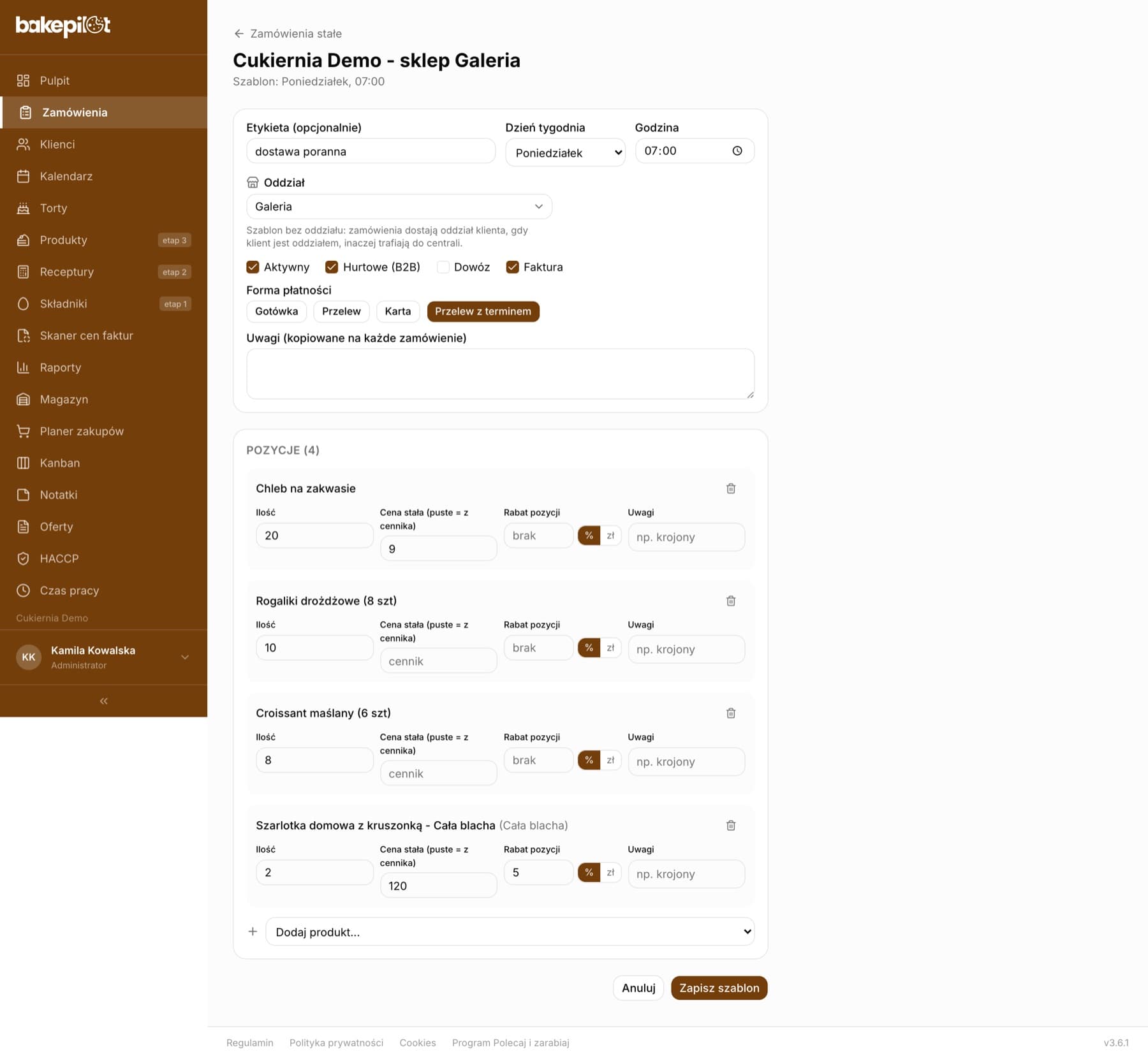Screen dimensions: 1148x1059
Task: Open the Dzień tygodnia dropdown
Action: [x=565, y=152]
